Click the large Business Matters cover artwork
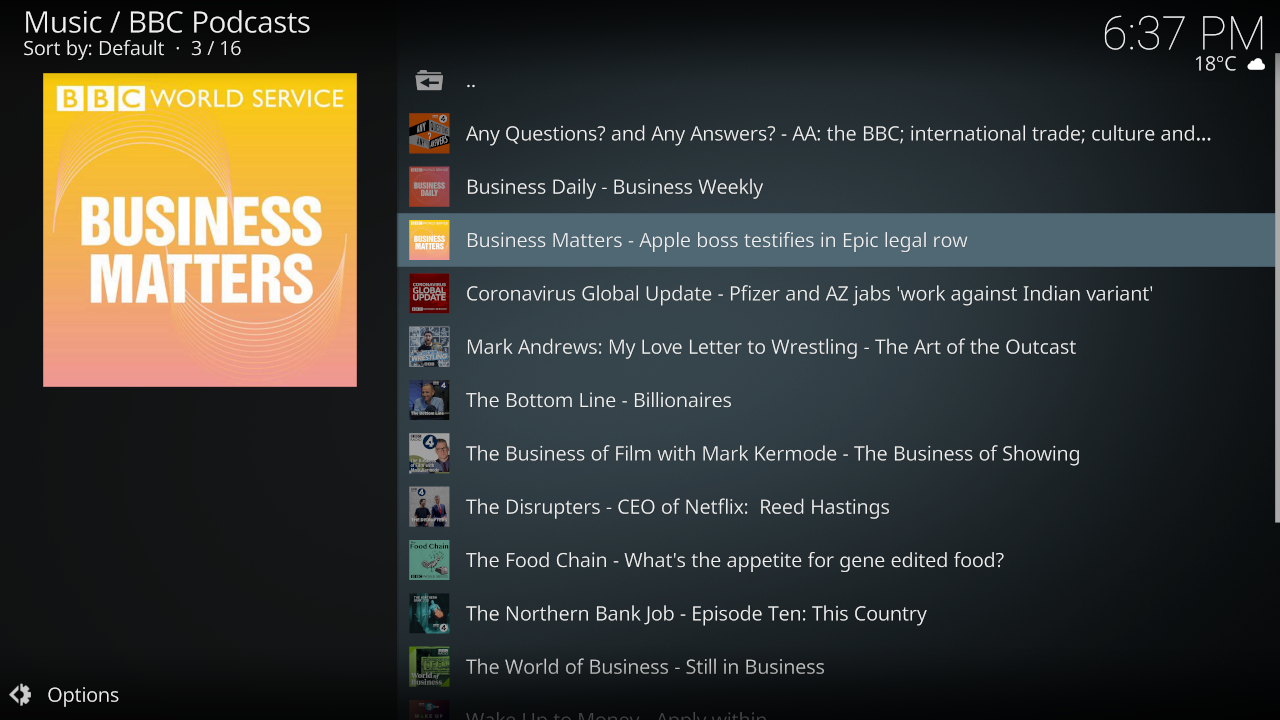 click(200, 230)
